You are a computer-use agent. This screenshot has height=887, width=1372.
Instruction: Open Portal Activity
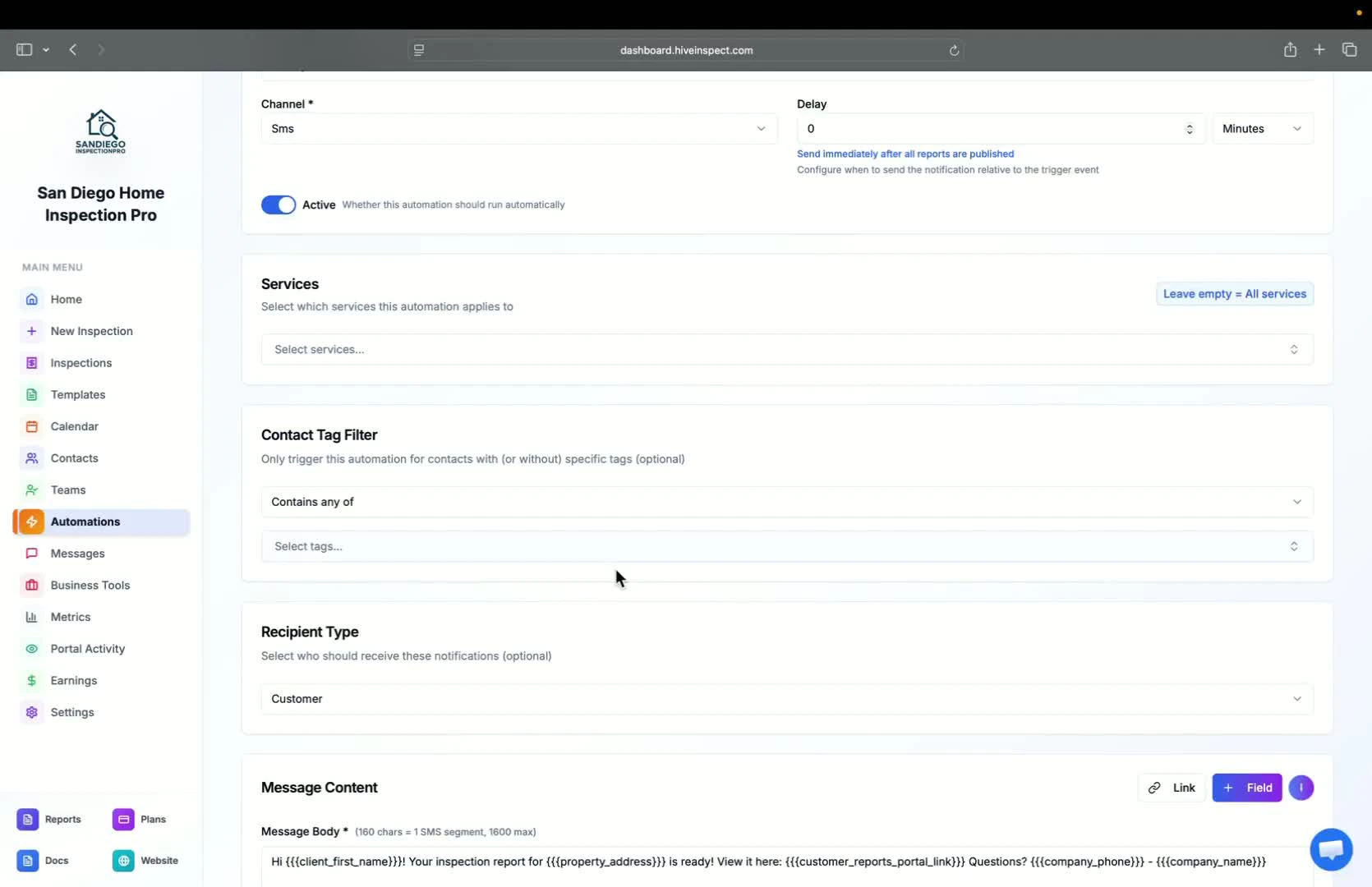coord(86,648)
